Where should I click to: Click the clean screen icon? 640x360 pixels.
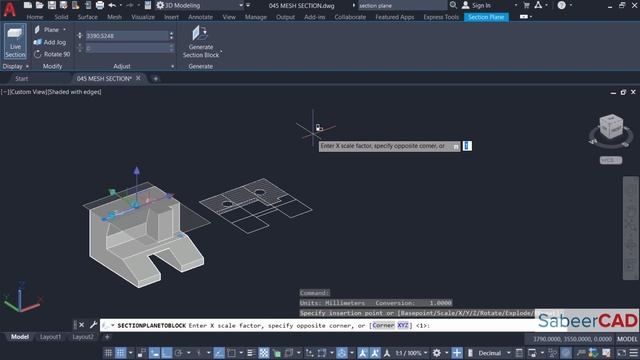tap(621, 353)
